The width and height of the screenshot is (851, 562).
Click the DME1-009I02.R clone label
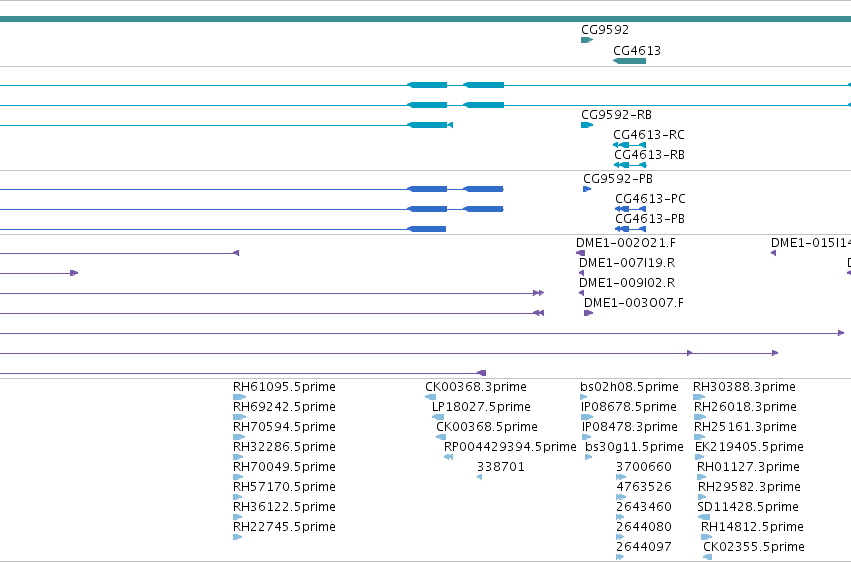click(627, 283)
